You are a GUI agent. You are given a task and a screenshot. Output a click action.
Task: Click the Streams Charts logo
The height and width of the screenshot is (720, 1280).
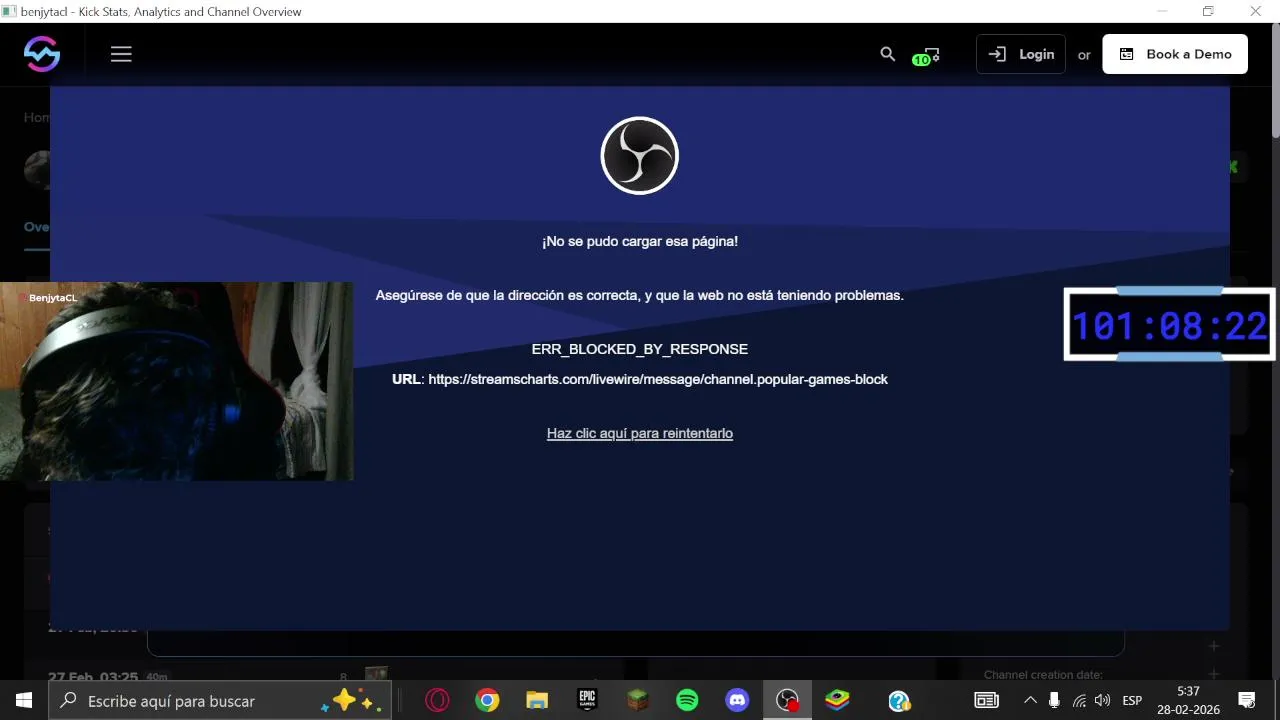click(x=42, y=54)
